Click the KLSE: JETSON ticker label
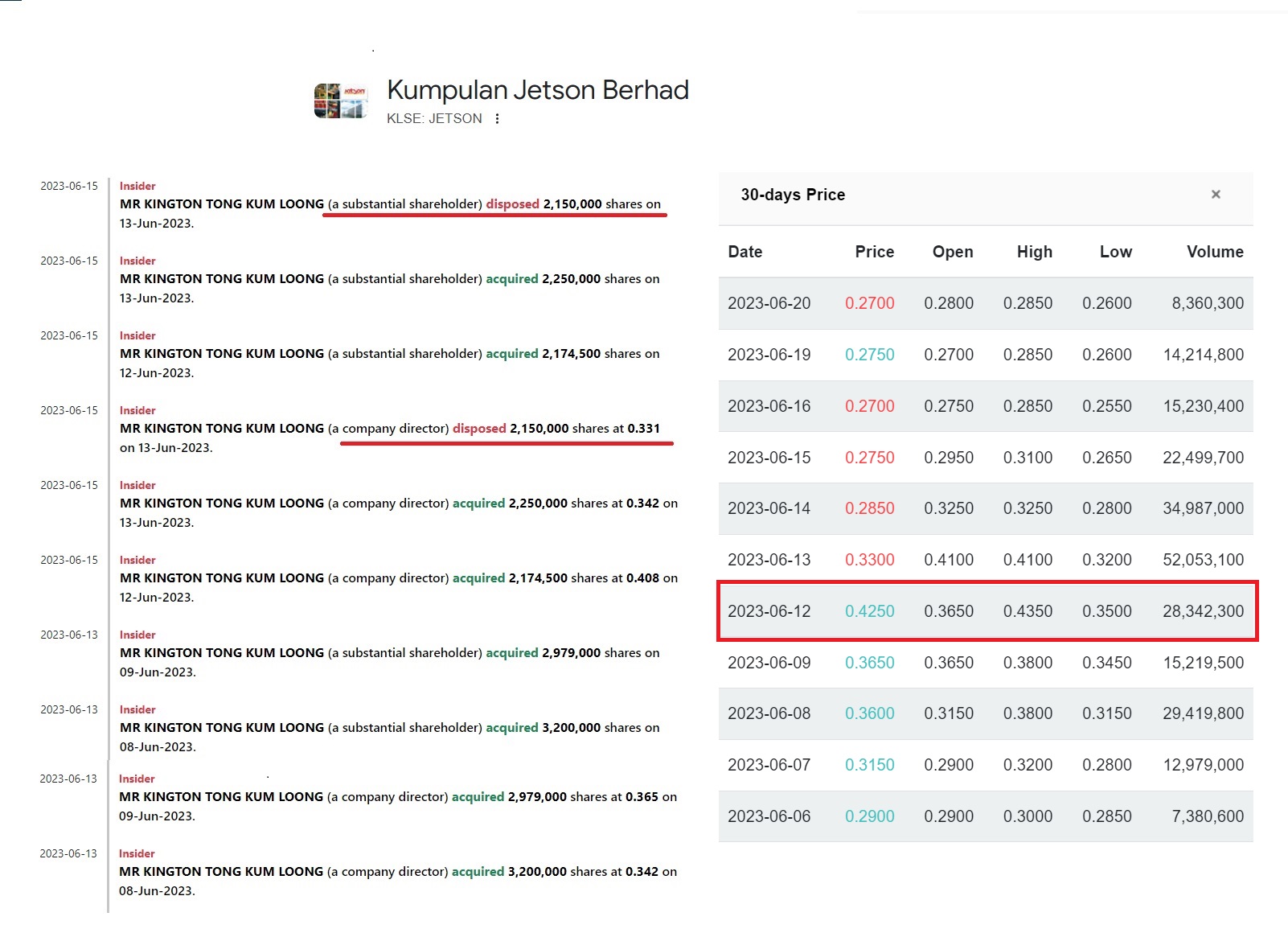 [x=434, y=119]
